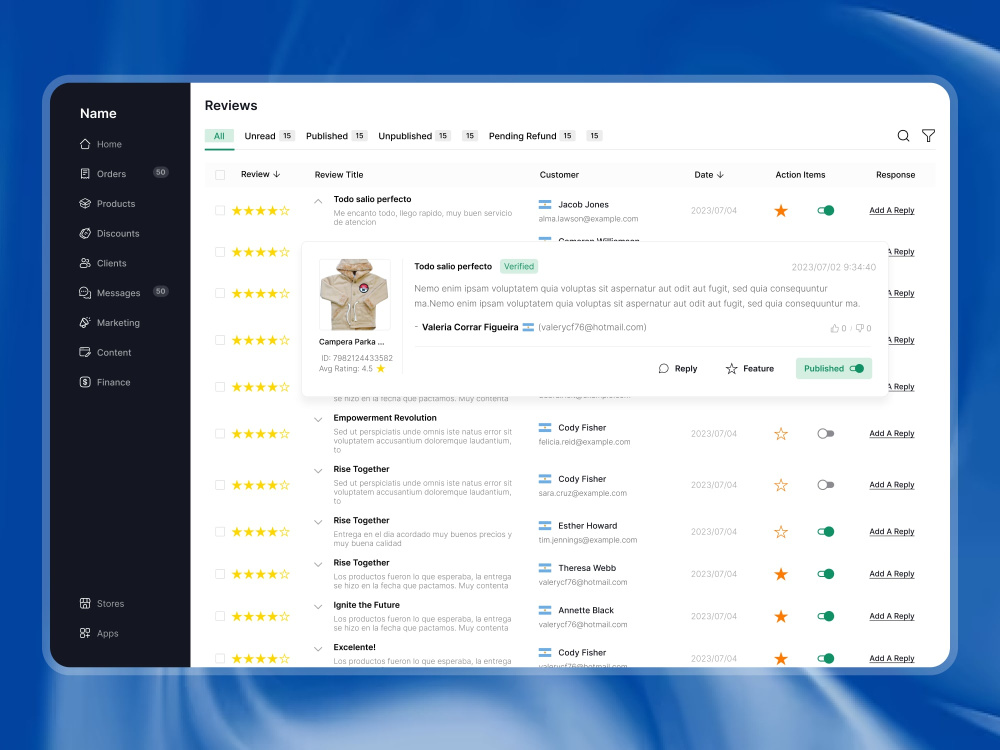Viewport: 1000px width, 750px height.
Task: Toggle the Published switch in popup
Action: [857, 369]
